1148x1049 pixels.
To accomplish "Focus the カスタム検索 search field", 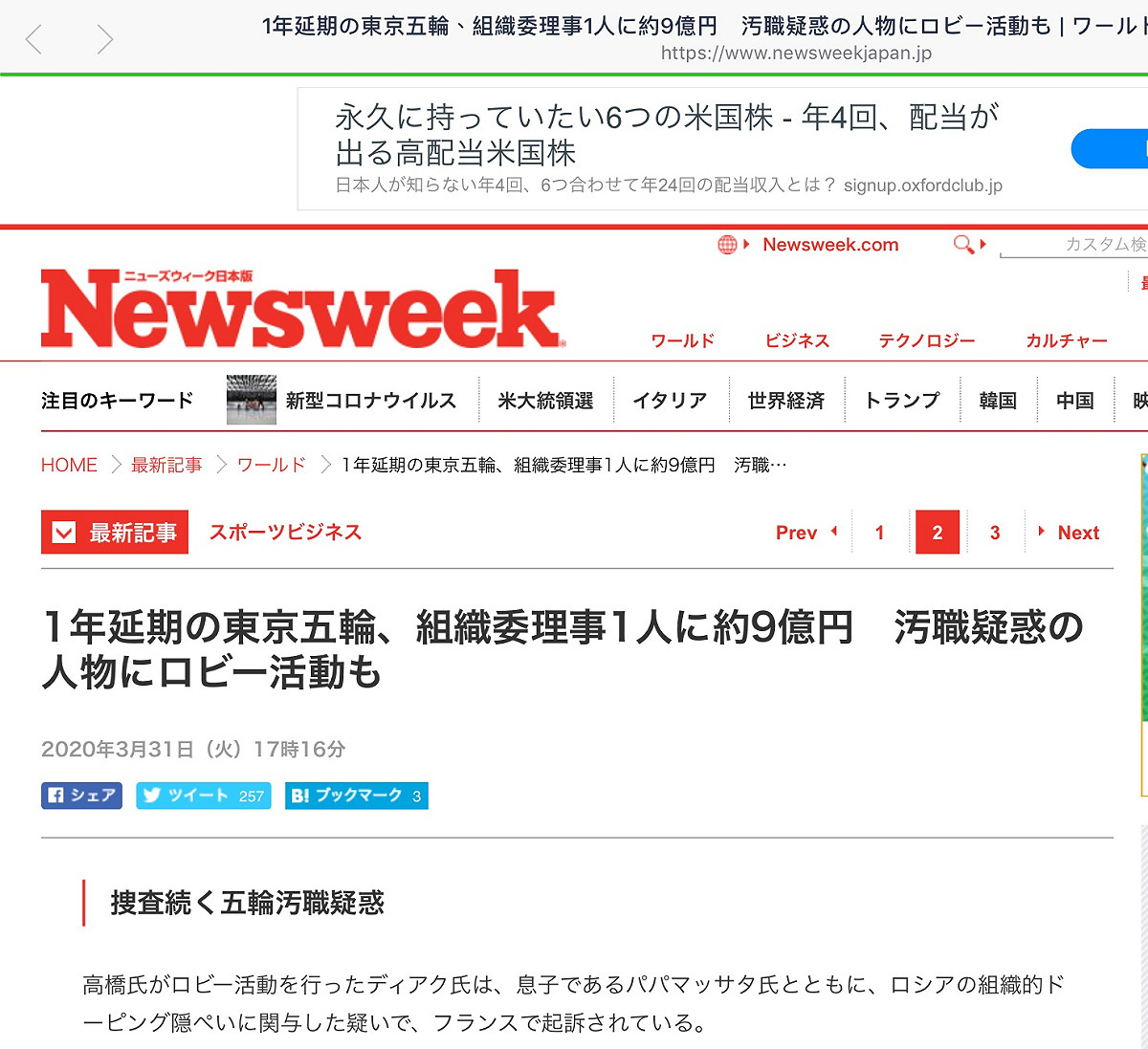I will (x=1073, y=245).
